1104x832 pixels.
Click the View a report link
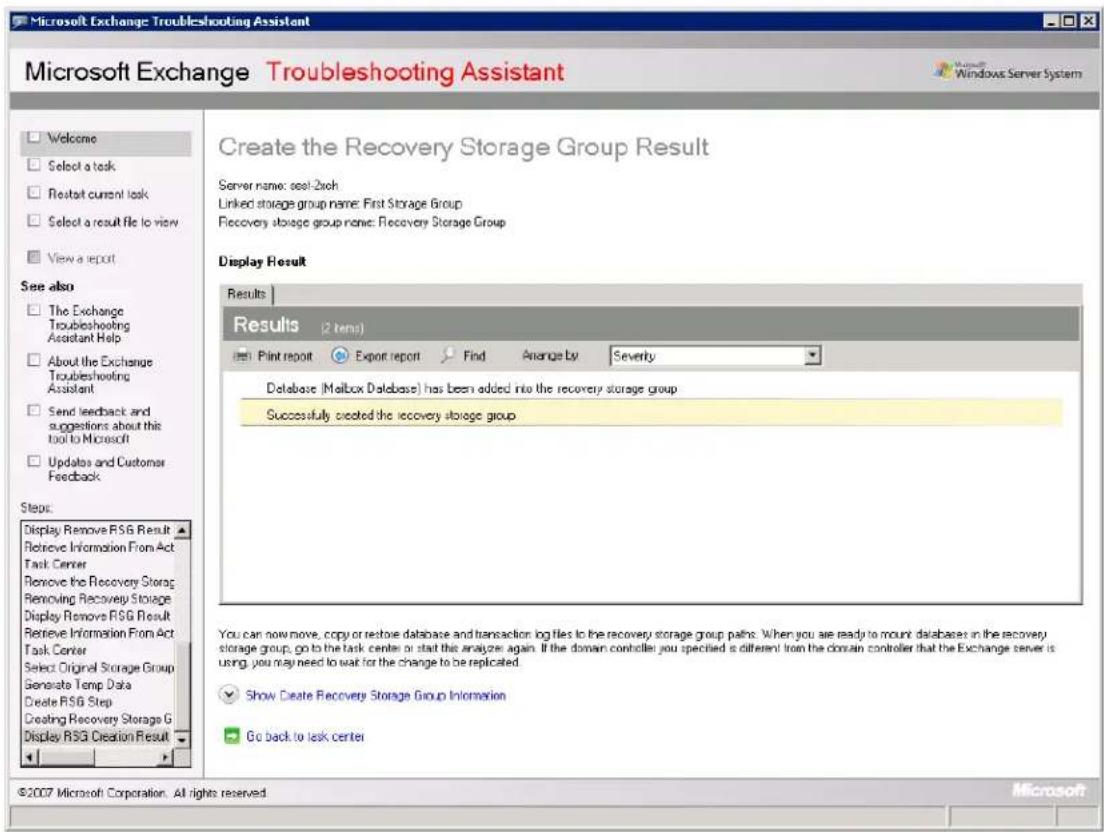(81, 258)
